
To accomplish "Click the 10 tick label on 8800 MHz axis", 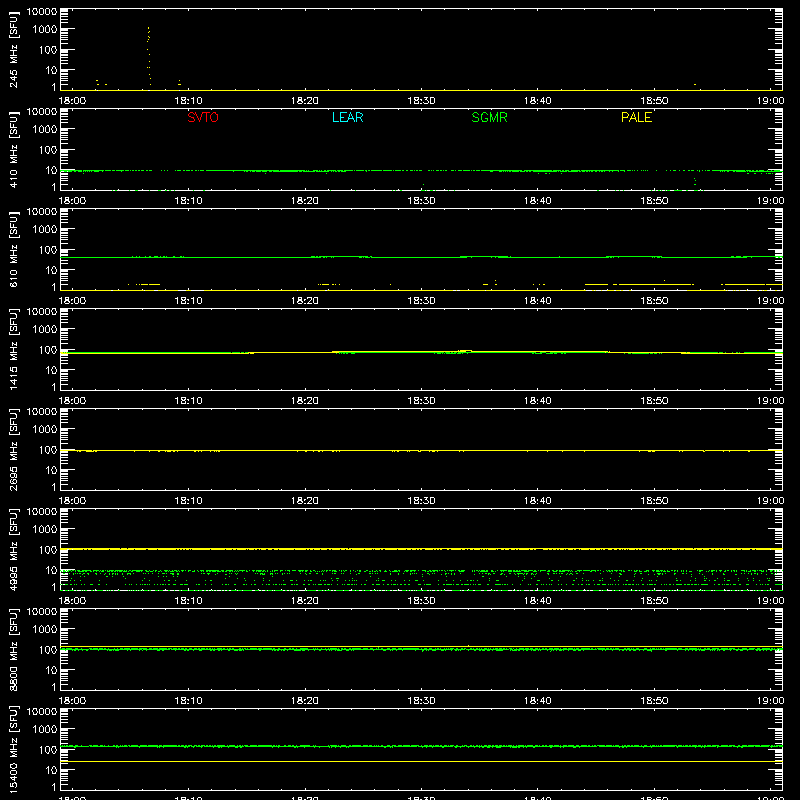I will click(x=51, y=670).
